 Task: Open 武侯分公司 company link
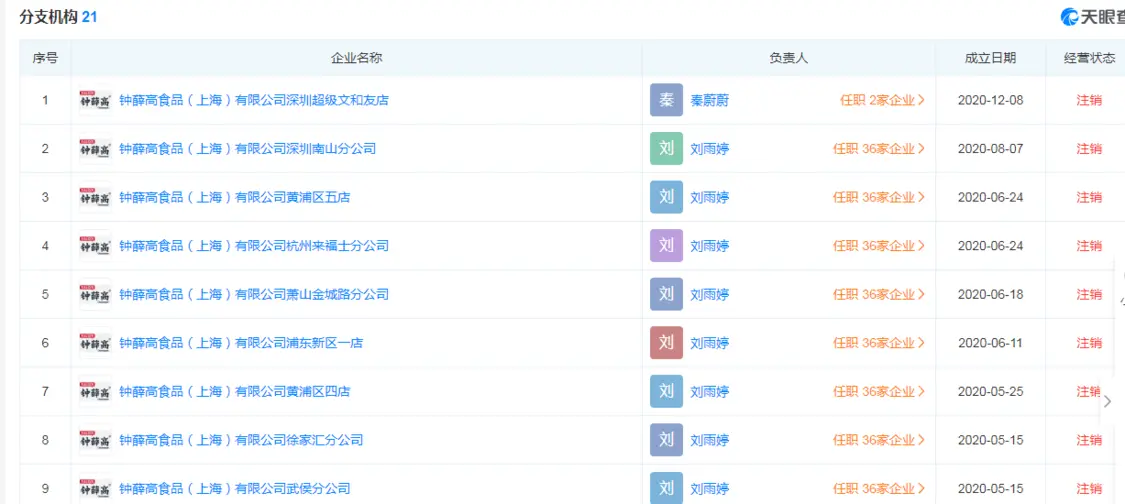click(x=234, y=488)
